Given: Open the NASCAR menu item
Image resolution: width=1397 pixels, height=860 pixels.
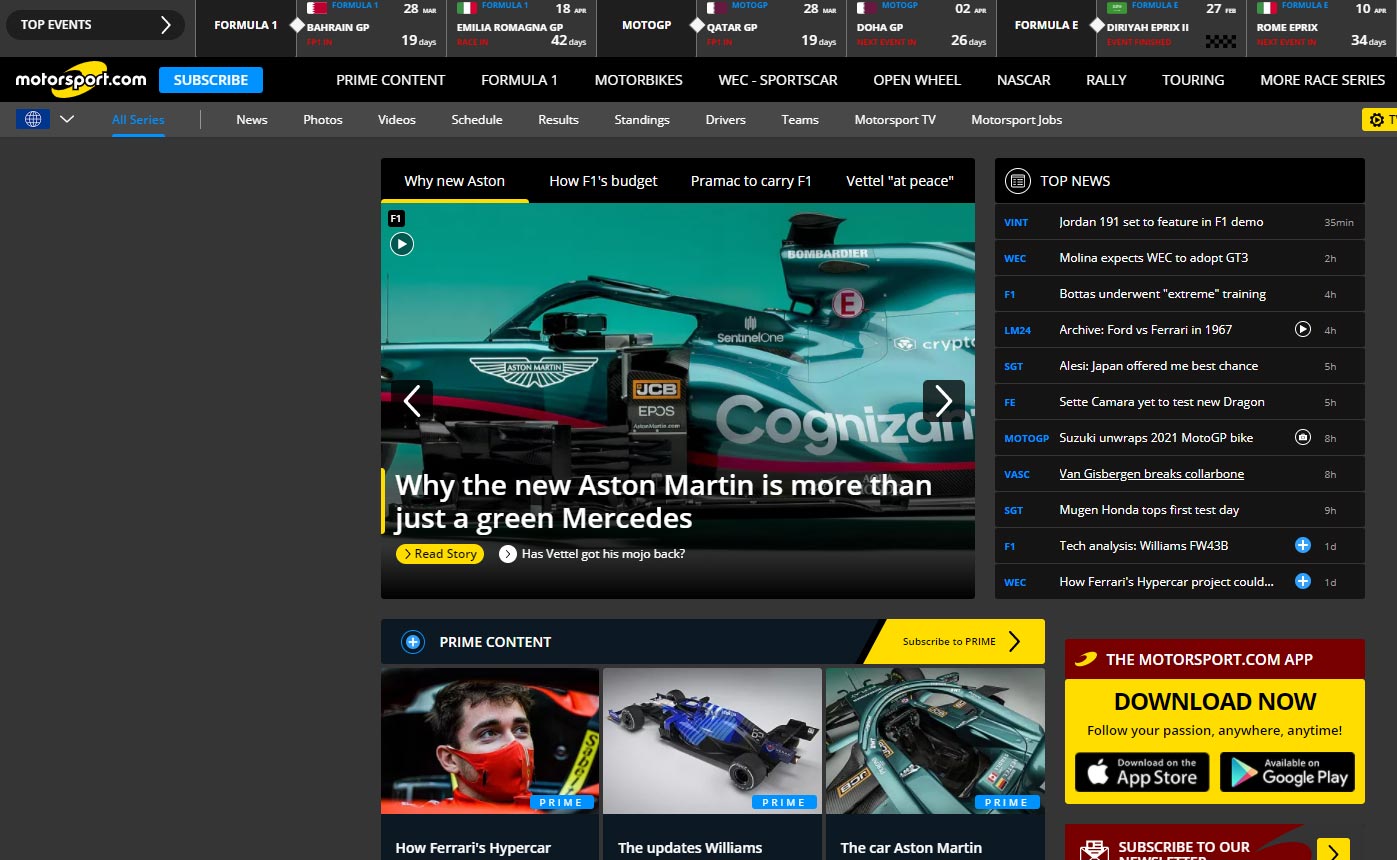Looking at the screenshot, I should coord(1023,79).
